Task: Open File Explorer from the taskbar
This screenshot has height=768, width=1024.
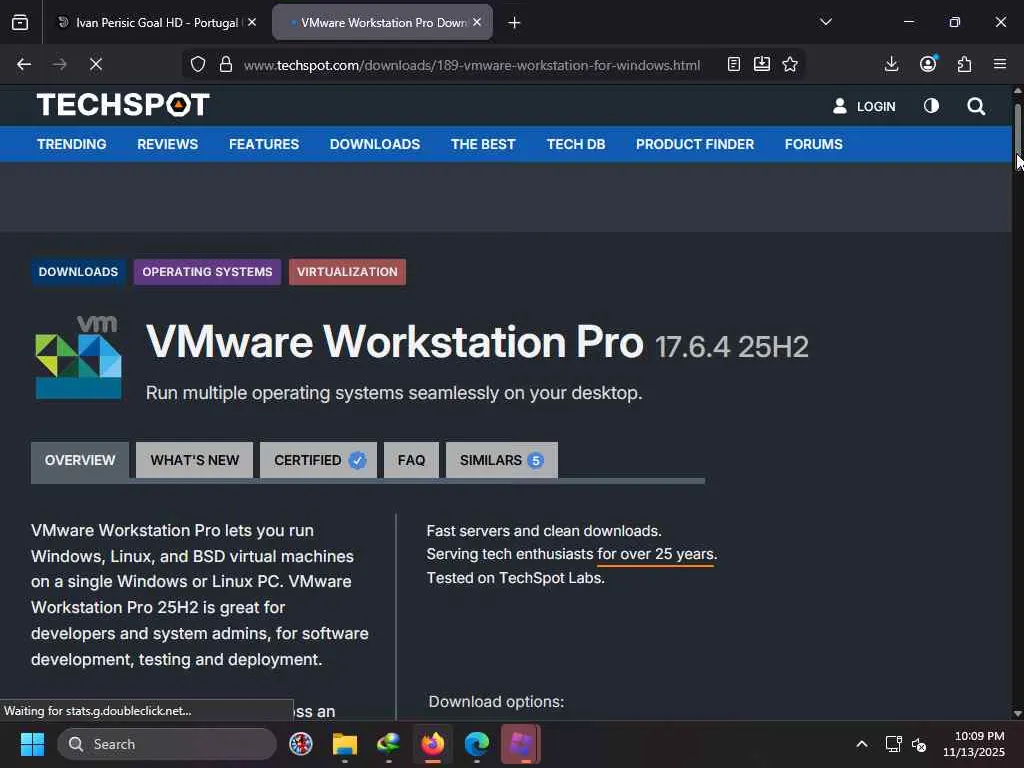Action: 345,744
